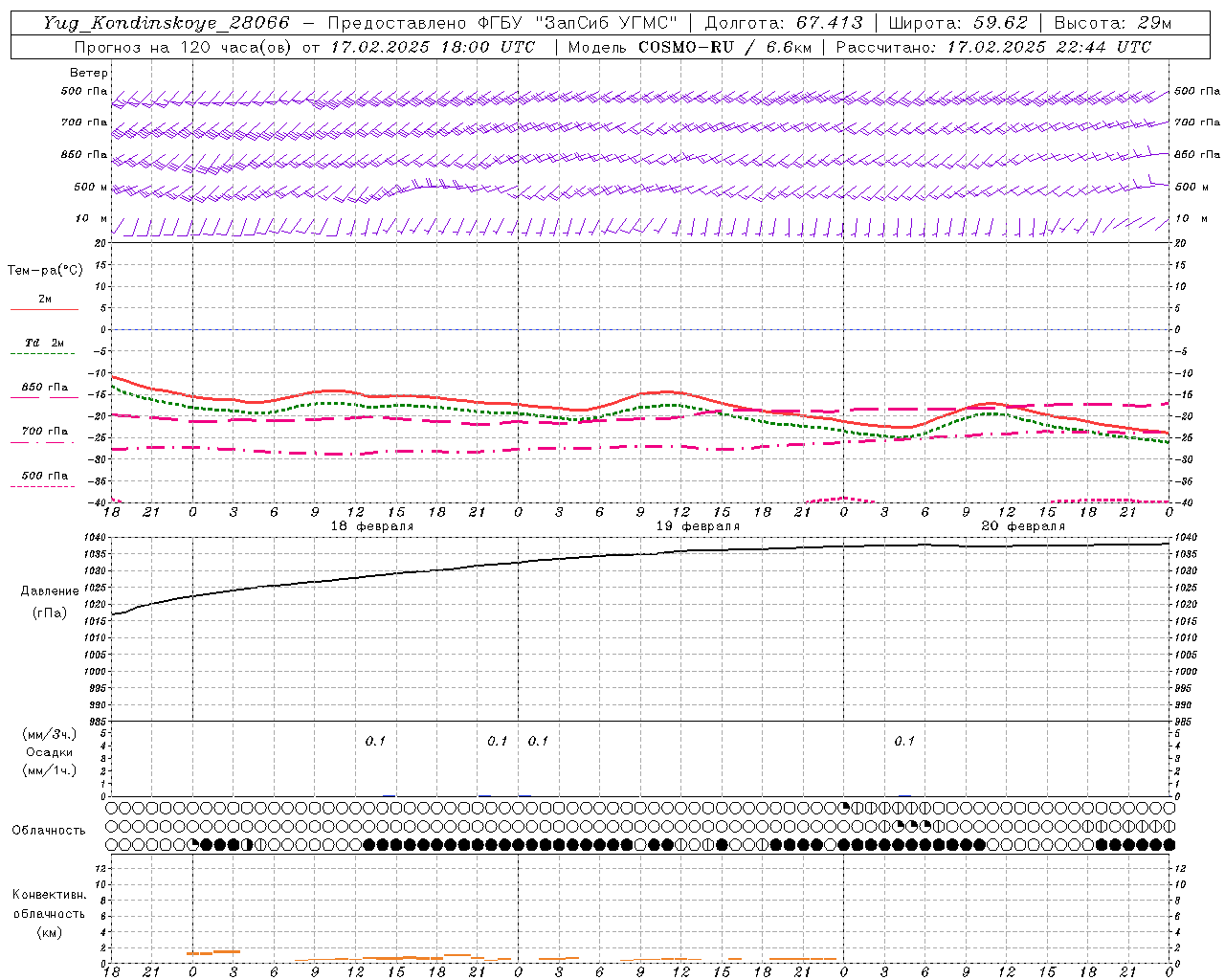The width and height of the screenshot is (1225, 980).
Task: Click the COSMO-RU model name
Action: point(686,47)
